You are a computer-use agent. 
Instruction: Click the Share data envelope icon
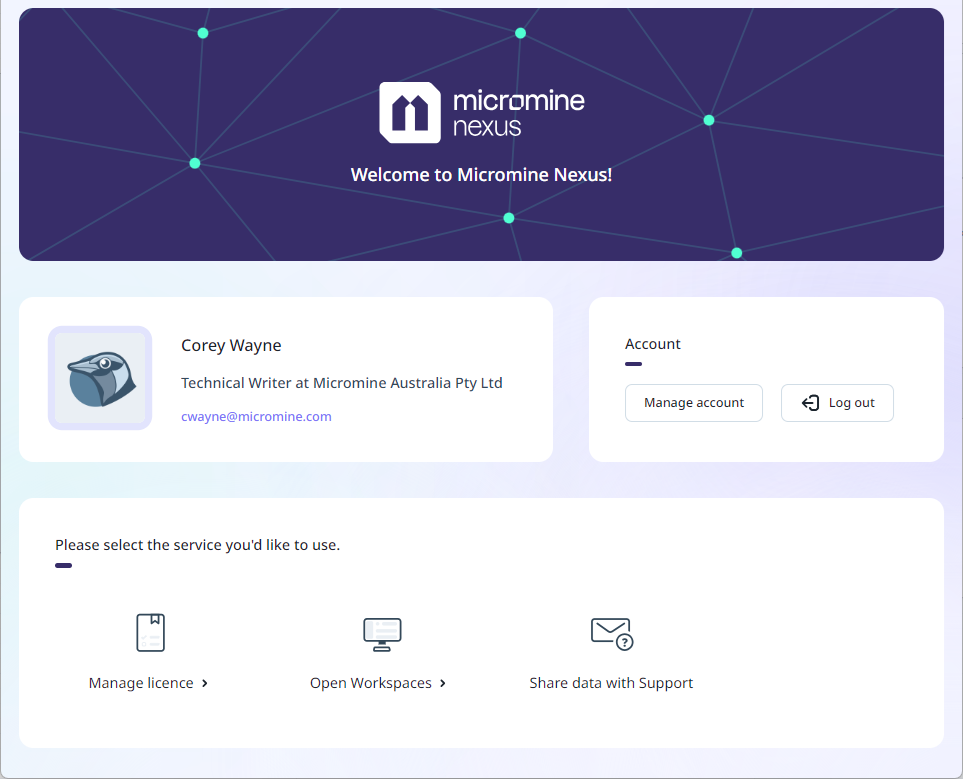[x=612, y=634]
